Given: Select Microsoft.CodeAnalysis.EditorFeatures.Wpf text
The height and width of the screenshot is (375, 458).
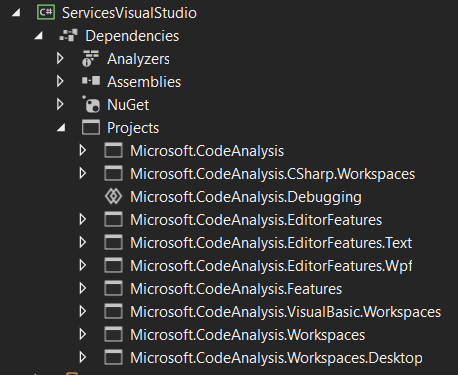Looking at the screenshot, I should (271, 266).
